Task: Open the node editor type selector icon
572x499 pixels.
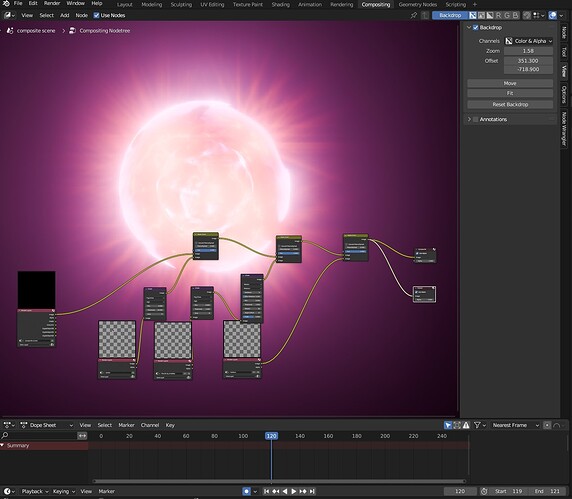Action: (x=9, y=15)
